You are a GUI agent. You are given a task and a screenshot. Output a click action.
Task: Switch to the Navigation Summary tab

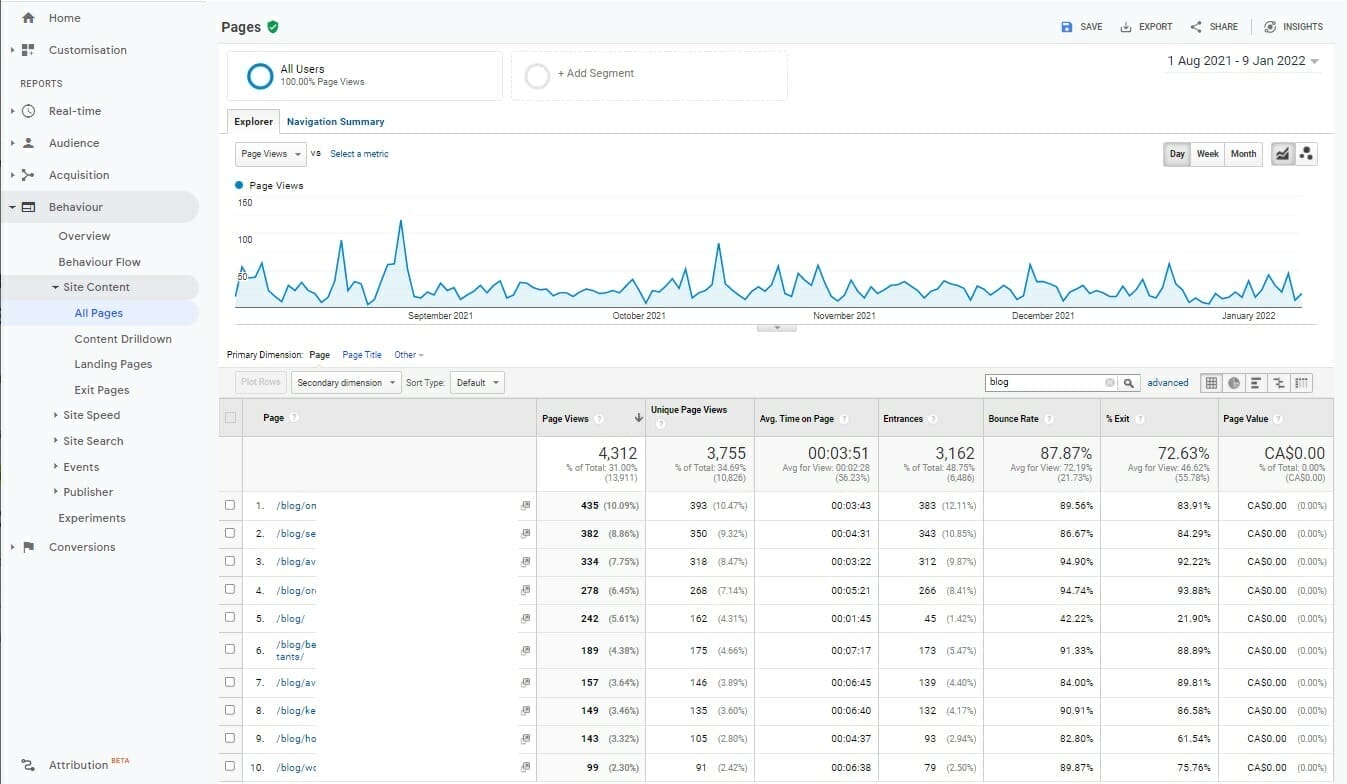coord(335,120)
